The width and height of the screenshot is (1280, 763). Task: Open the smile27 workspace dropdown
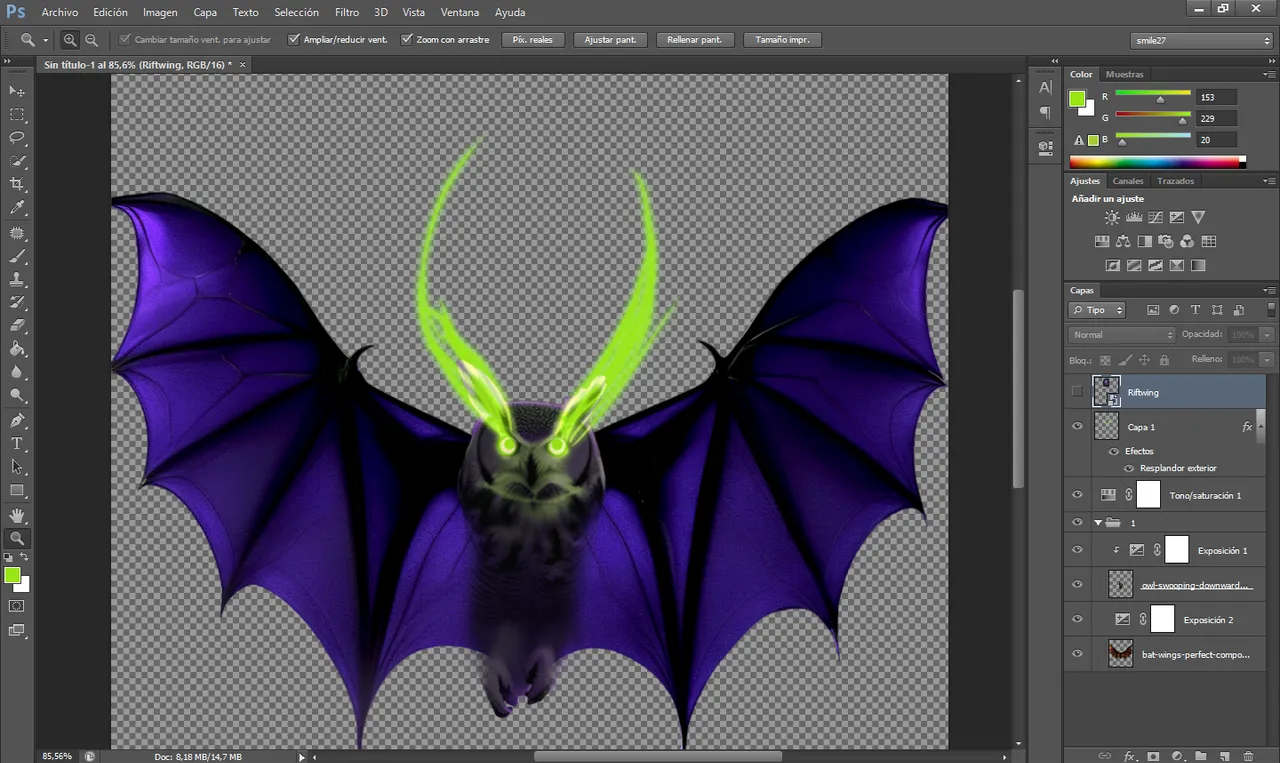click(1201, 40)
